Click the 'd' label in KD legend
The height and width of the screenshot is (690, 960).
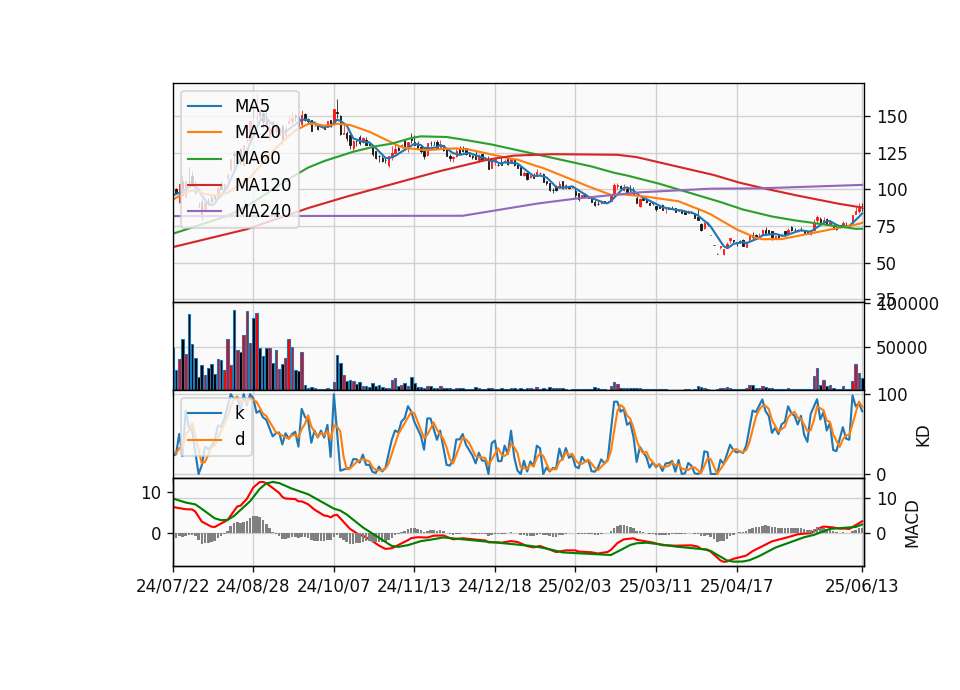(x=240, y=439)
